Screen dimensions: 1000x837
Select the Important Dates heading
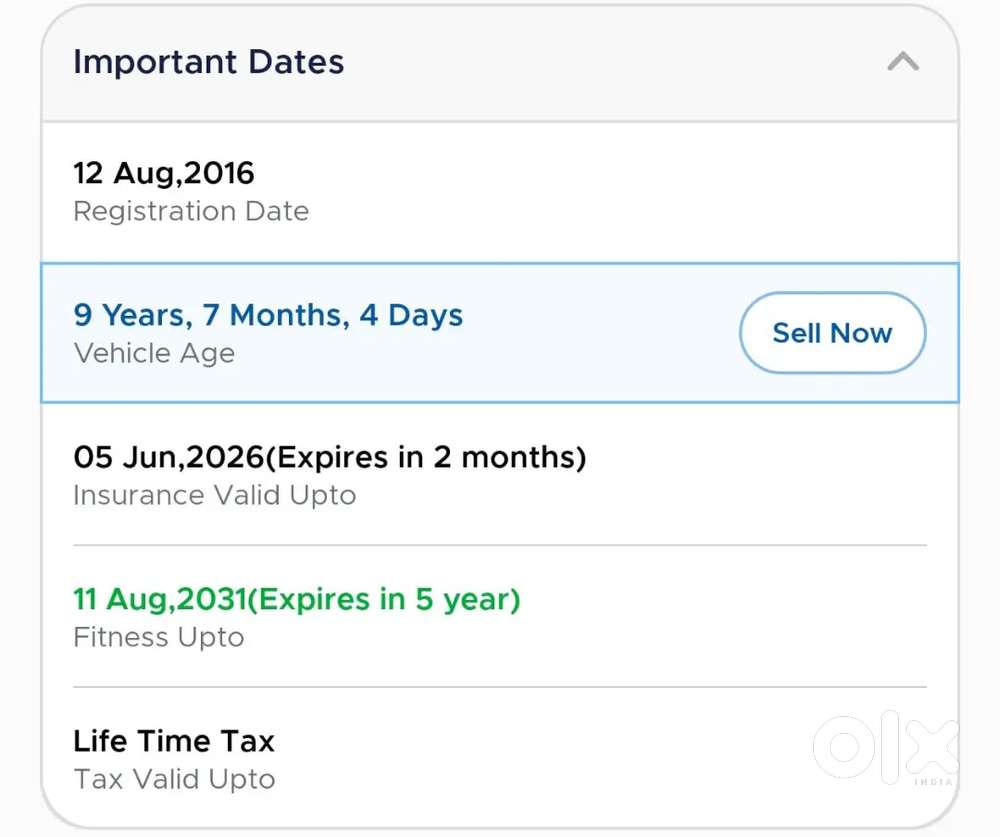tap(208, 62)
